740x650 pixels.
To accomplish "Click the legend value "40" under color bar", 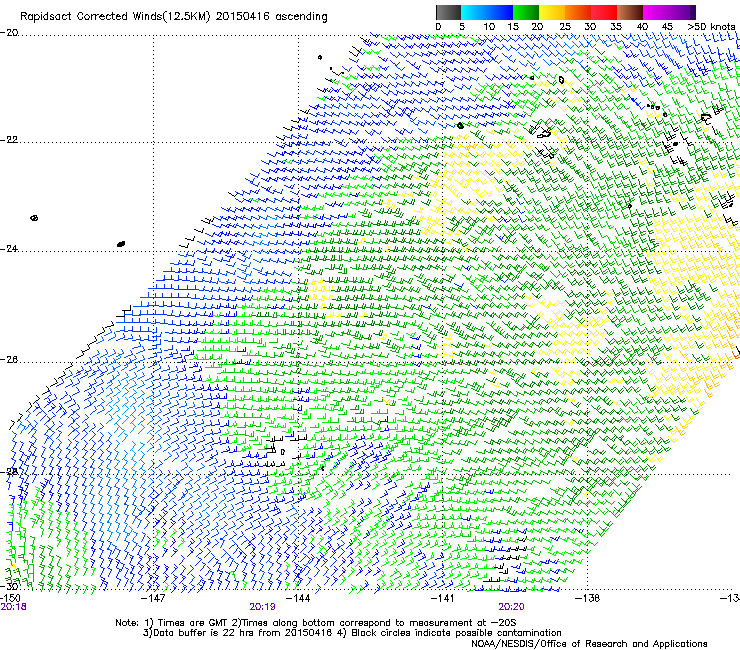I will [642, 27].
